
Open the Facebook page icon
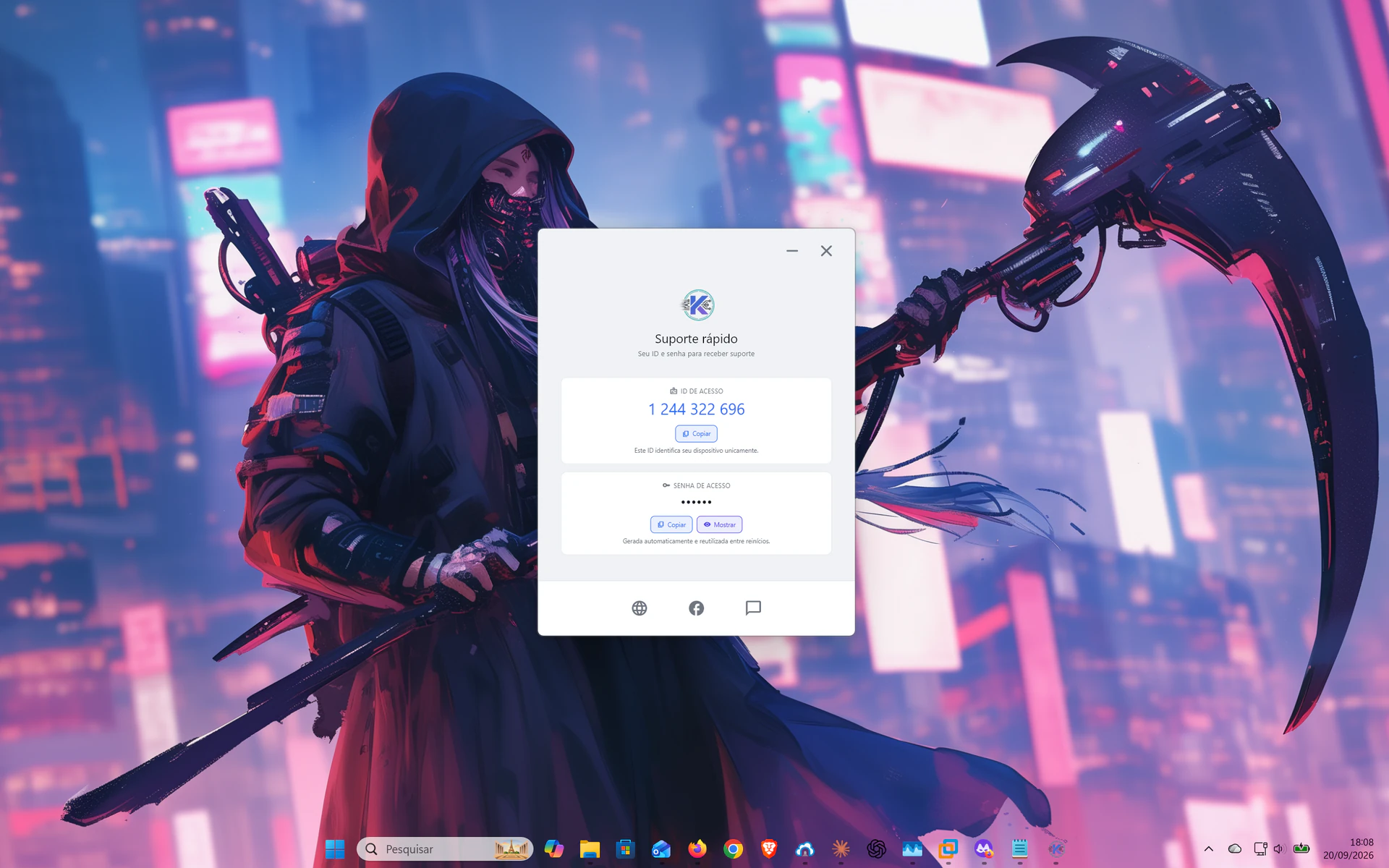click(x=696, y=608)
